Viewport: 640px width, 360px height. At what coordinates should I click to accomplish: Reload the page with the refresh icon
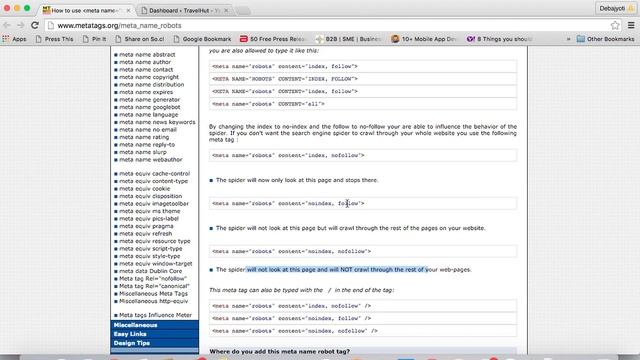tap(35, 25)
